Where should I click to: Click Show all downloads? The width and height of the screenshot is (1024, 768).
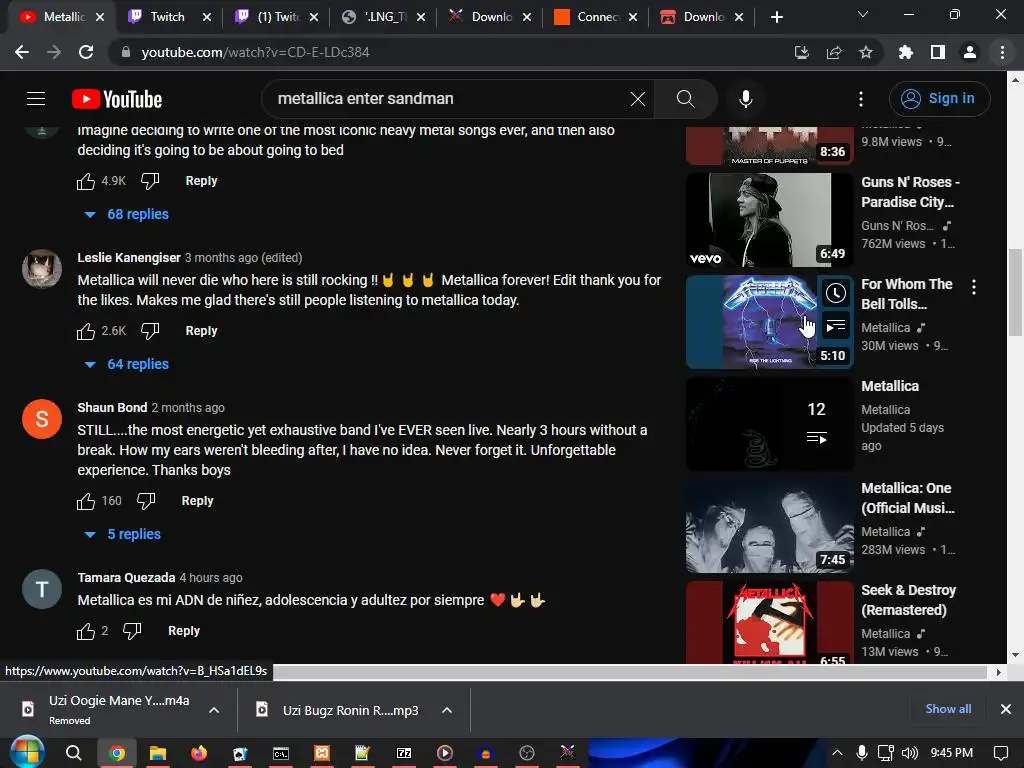pos(948,709)
